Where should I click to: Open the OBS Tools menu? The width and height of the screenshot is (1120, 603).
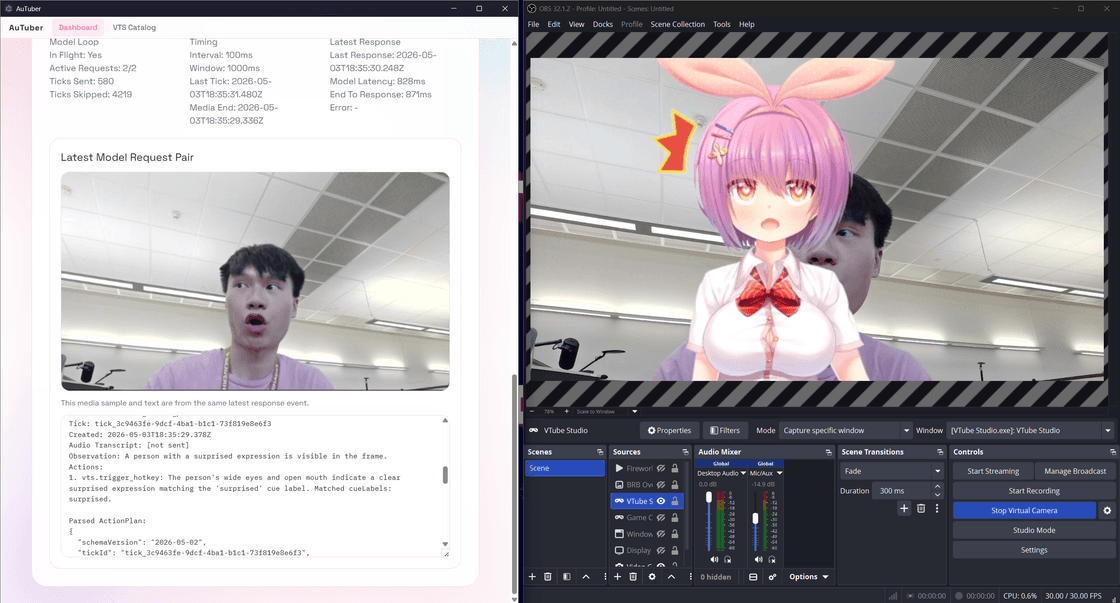[x=721, y=24]
